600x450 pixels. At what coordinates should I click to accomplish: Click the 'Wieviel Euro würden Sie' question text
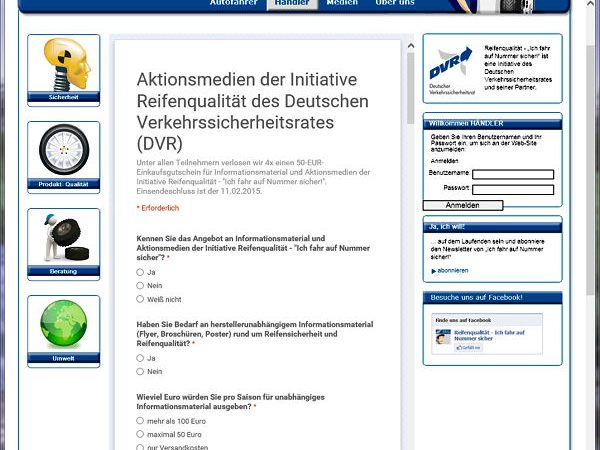[230, 402]
